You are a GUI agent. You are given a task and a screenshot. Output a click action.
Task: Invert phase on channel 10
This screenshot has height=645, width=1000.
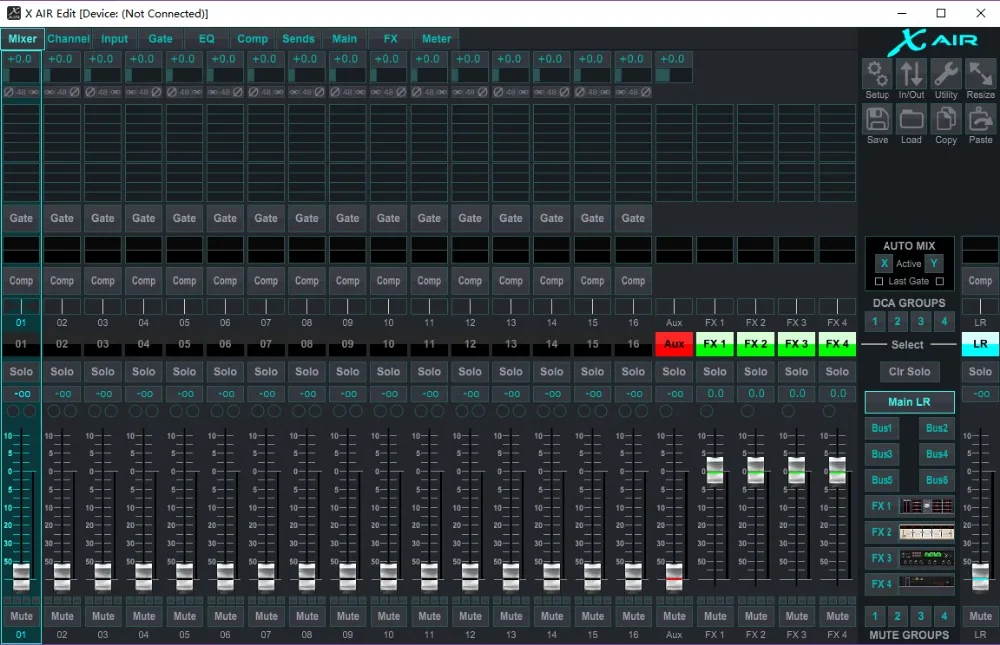(x=401, y=92)
